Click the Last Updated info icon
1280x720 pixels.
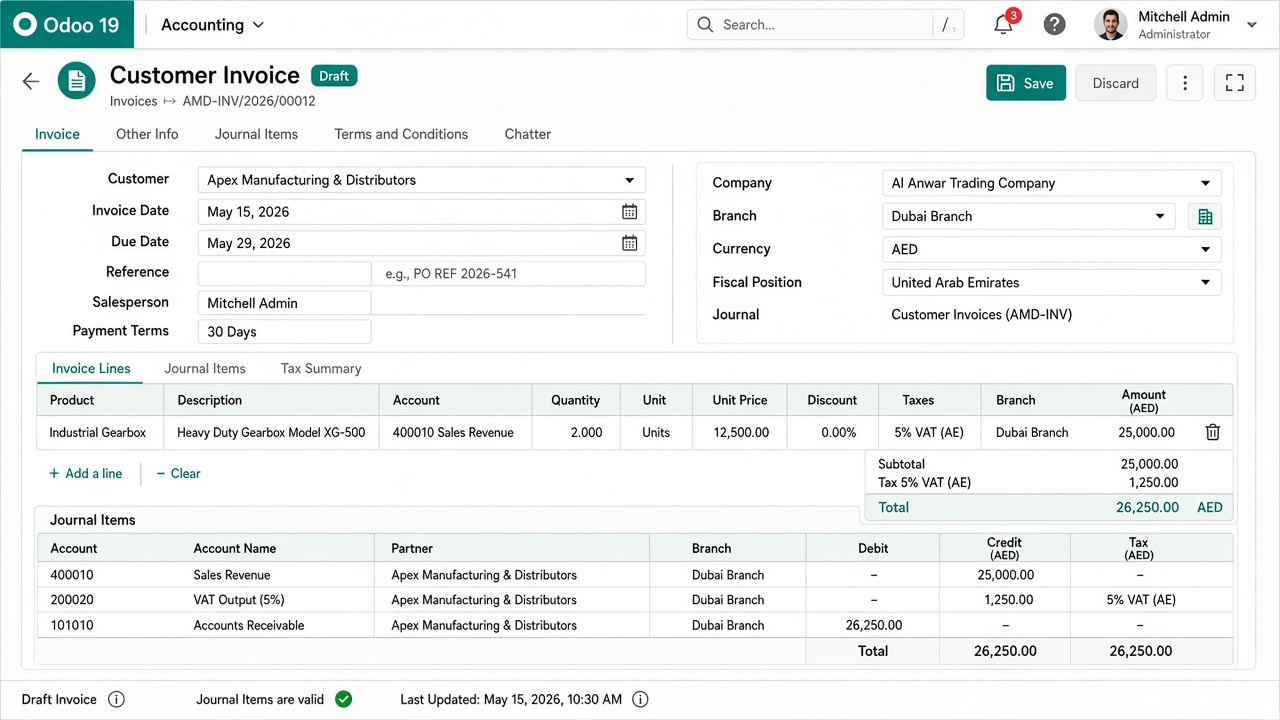pyautogui.click(x=641, y=699)
